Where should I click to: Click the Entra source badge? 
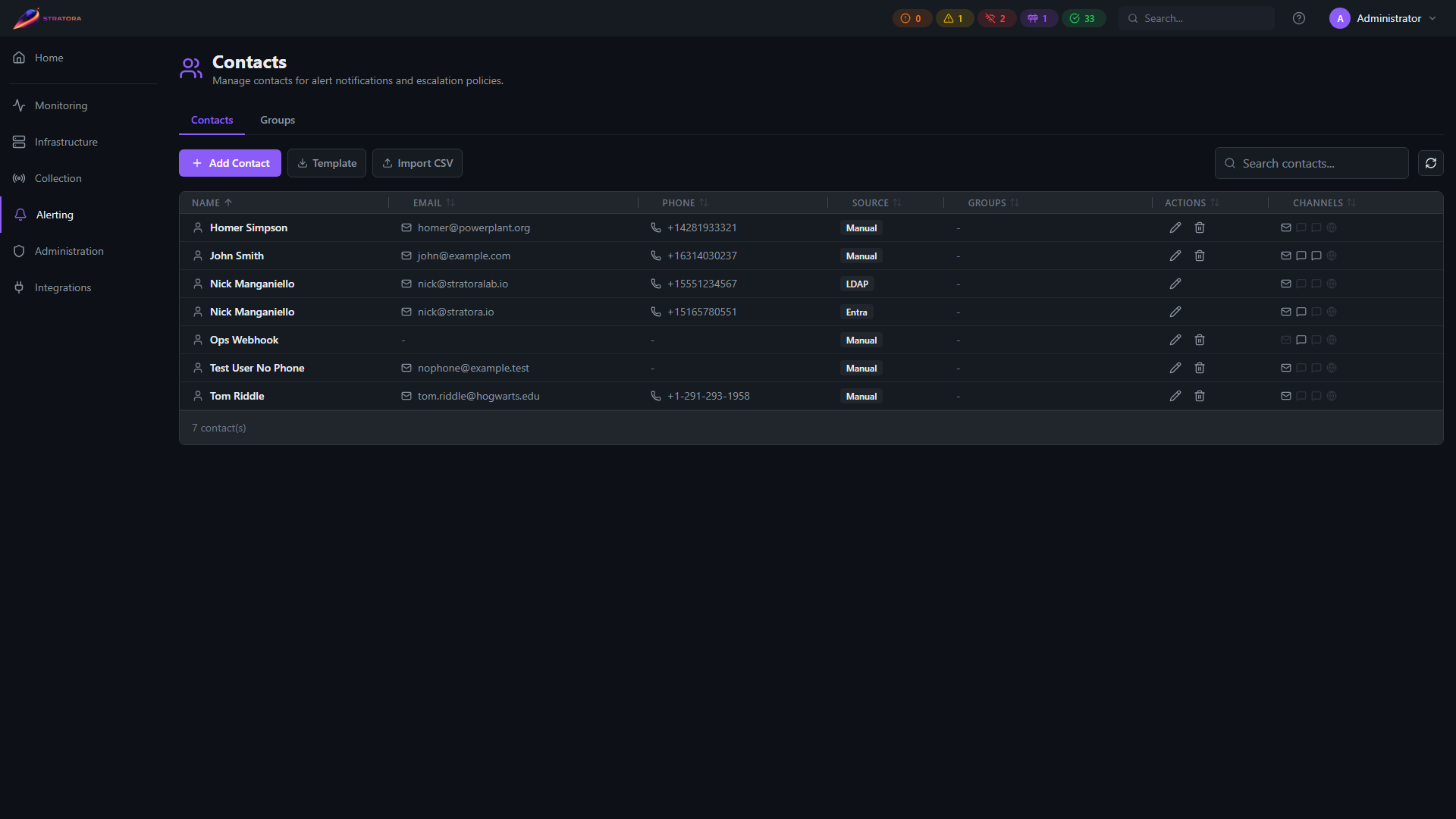tap(857, 312)
